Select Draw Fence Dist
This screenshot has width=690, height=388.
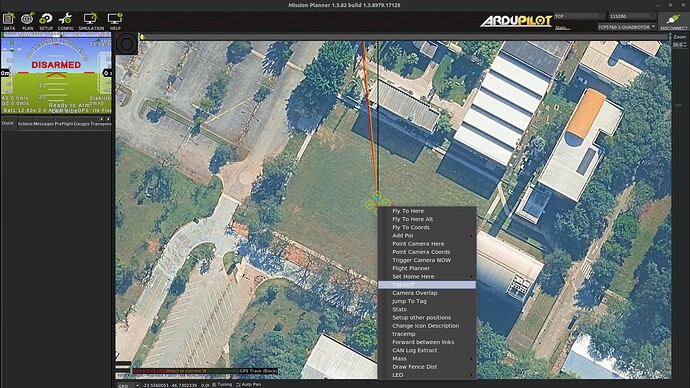[427, 366]
